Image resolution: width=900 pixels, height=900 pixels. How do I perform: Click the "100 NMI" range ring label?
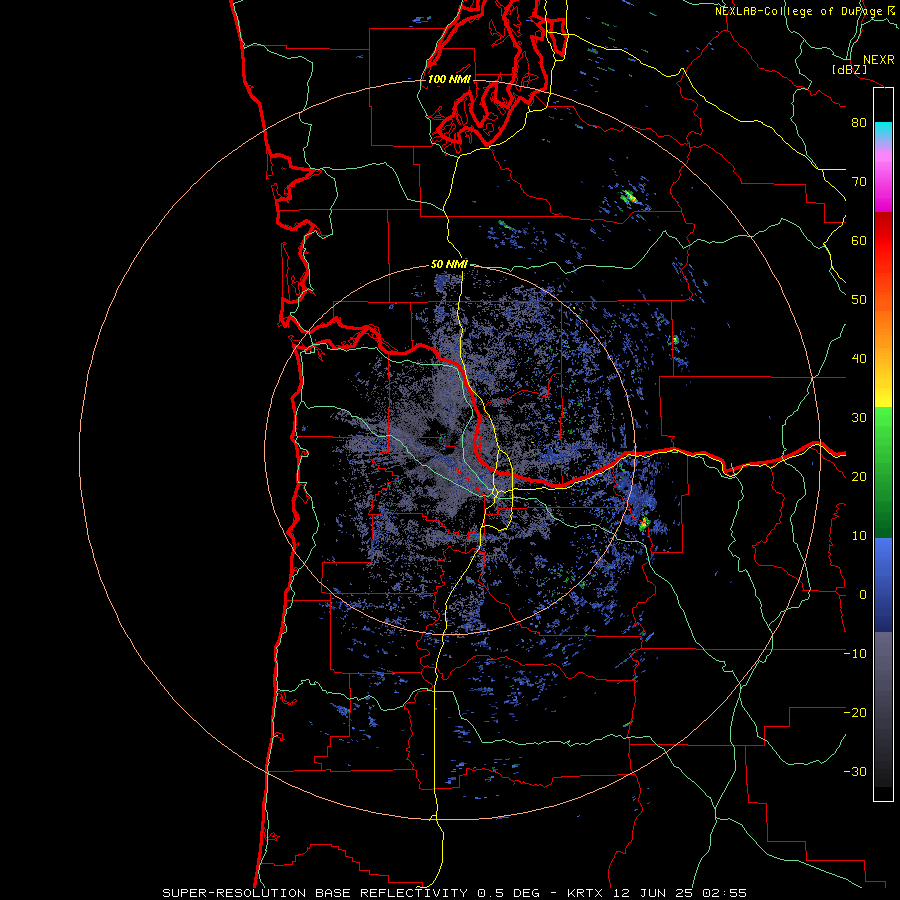tap(449, 79)
